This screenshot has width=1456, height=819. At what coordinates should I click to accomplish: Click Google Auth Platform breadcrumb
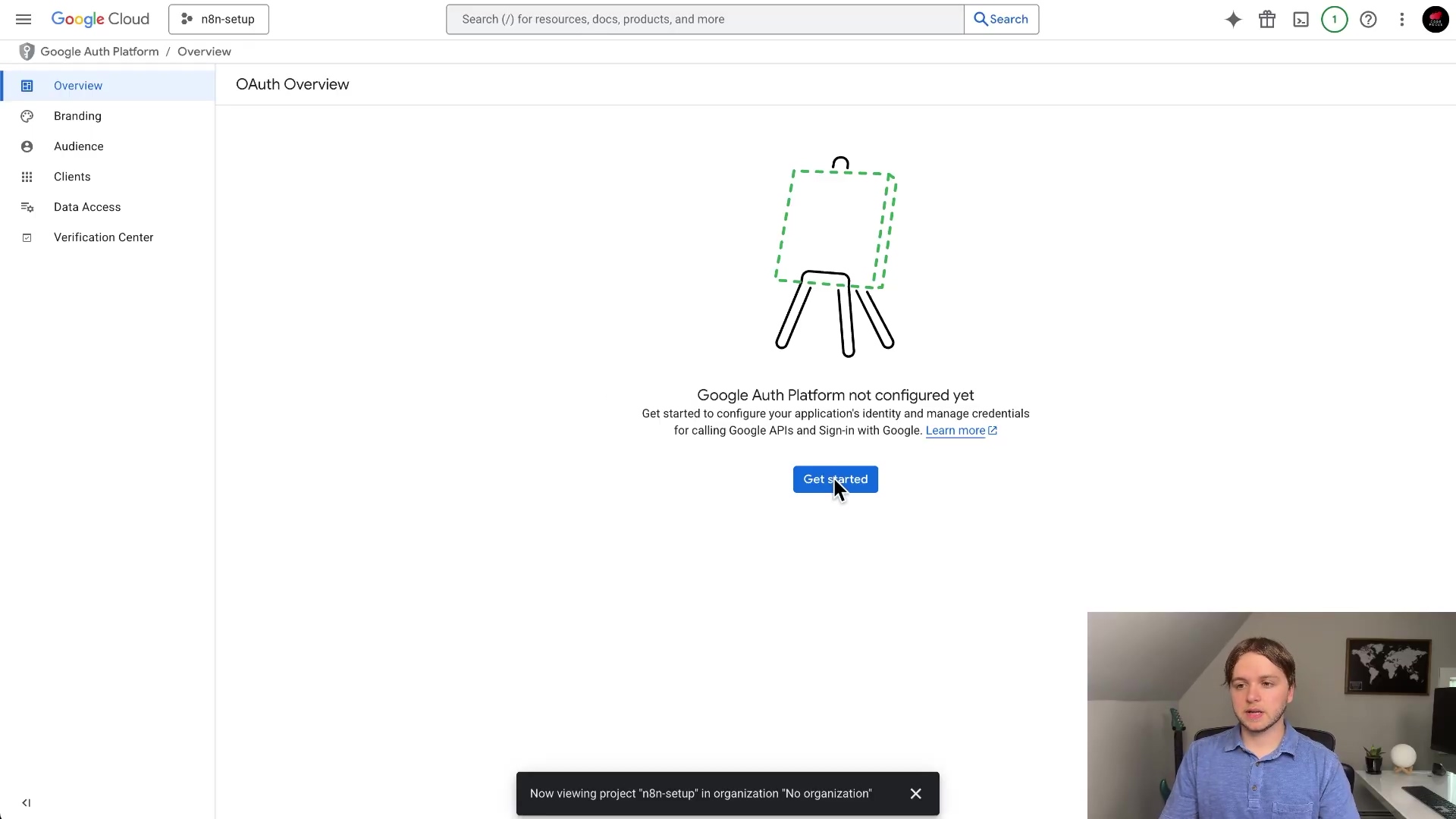(99, 52)
